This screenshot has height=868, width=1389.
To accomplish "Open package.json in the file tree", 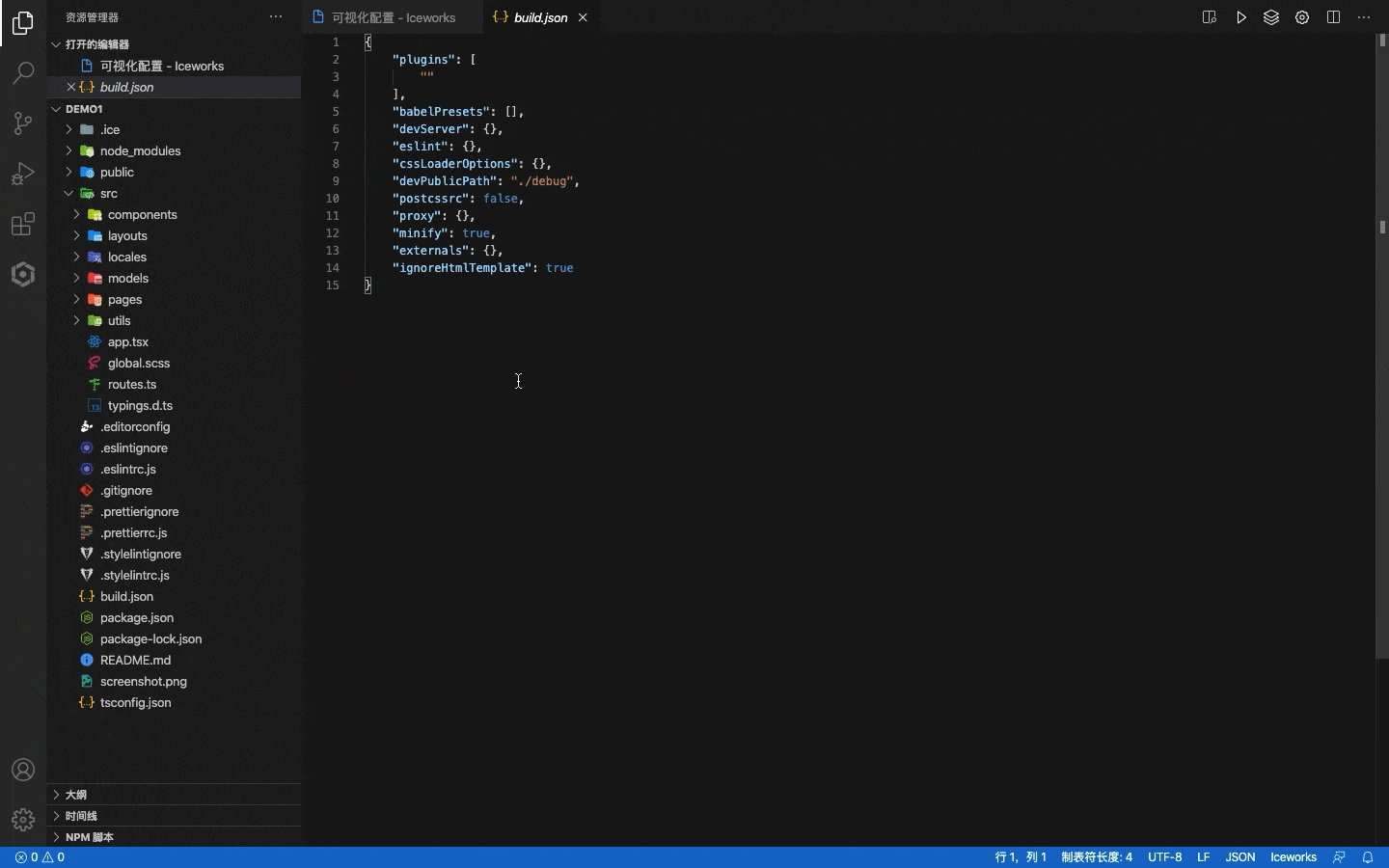I will 137,617.
